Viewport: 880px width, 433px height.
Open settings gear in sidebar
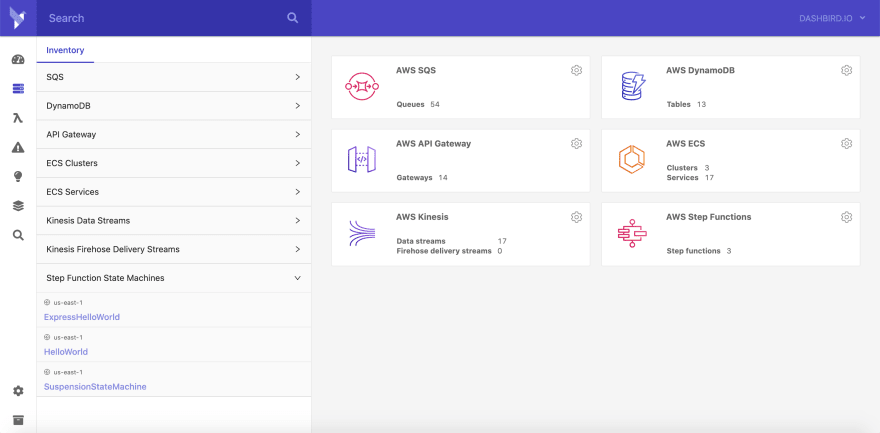point(18,391)
